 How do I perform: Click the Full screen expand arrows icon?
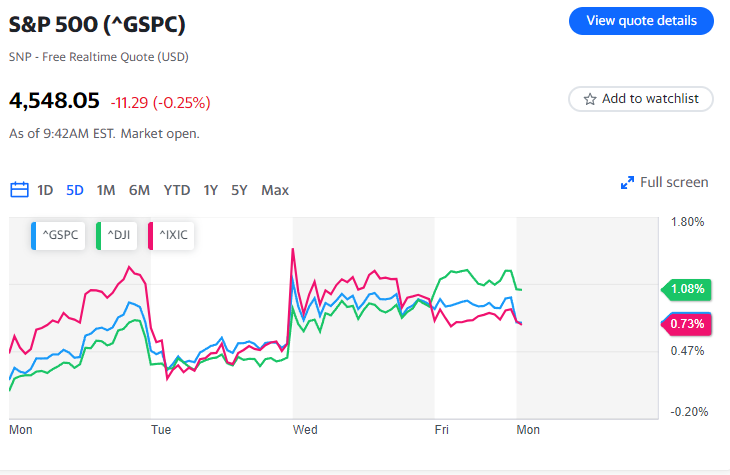pyautogui.click(x=627, y=182)
